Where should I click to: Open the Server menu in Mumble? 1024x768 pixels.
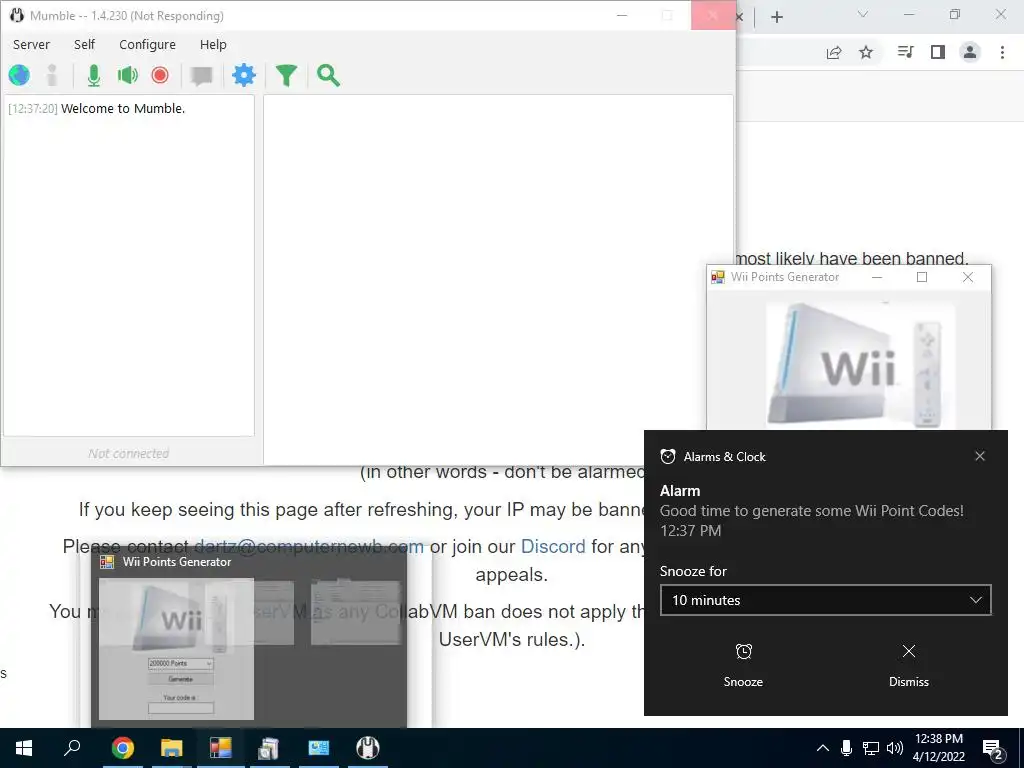(x=31, y=44)
